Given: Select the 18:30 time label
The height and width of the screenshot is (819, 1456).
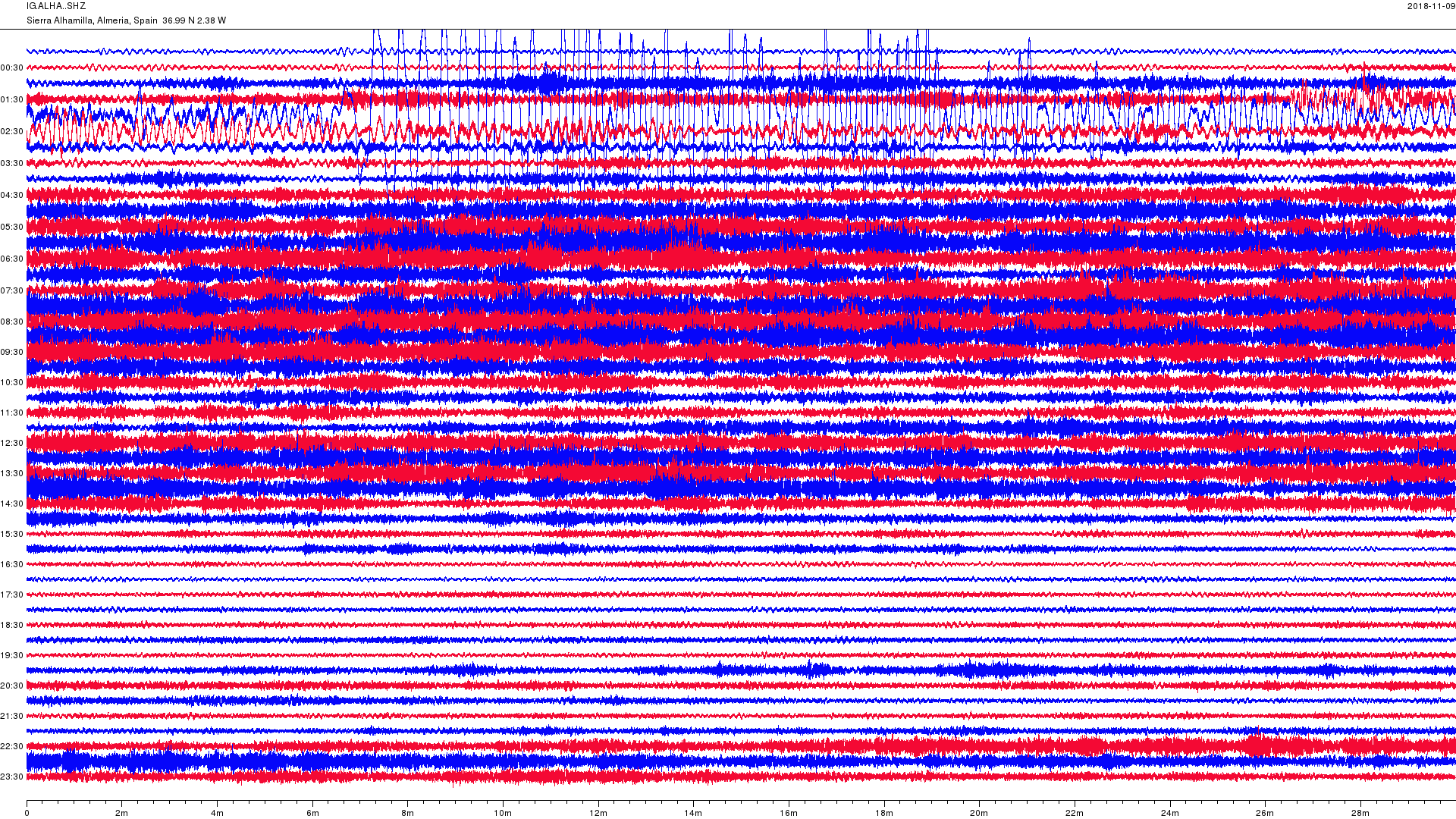Looking at the screenshot, I should (12, 626).
